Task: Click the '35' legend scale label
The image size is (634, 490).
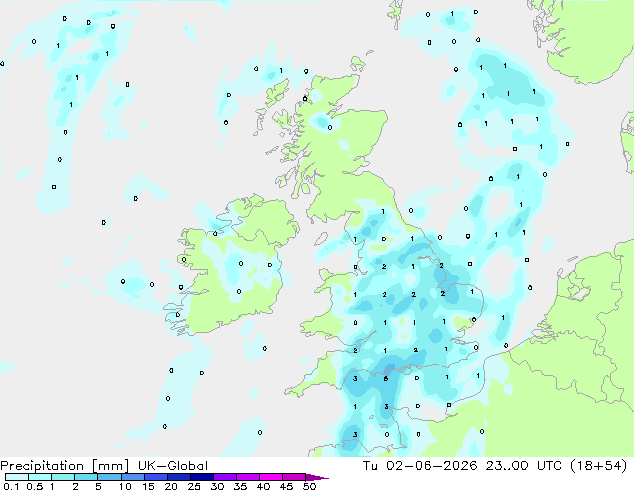Action: pos(240,486)
